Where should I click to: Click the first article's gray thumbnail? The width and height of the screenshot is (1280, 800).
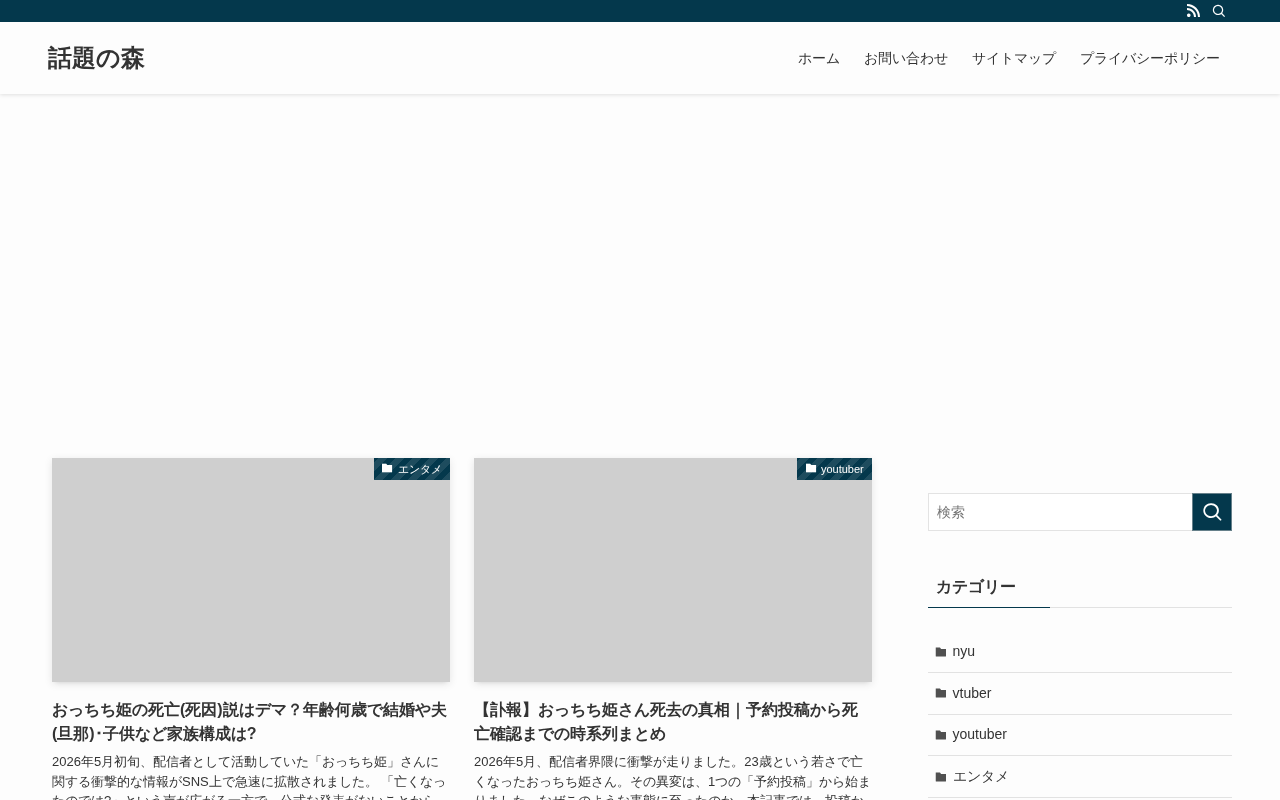251,570
